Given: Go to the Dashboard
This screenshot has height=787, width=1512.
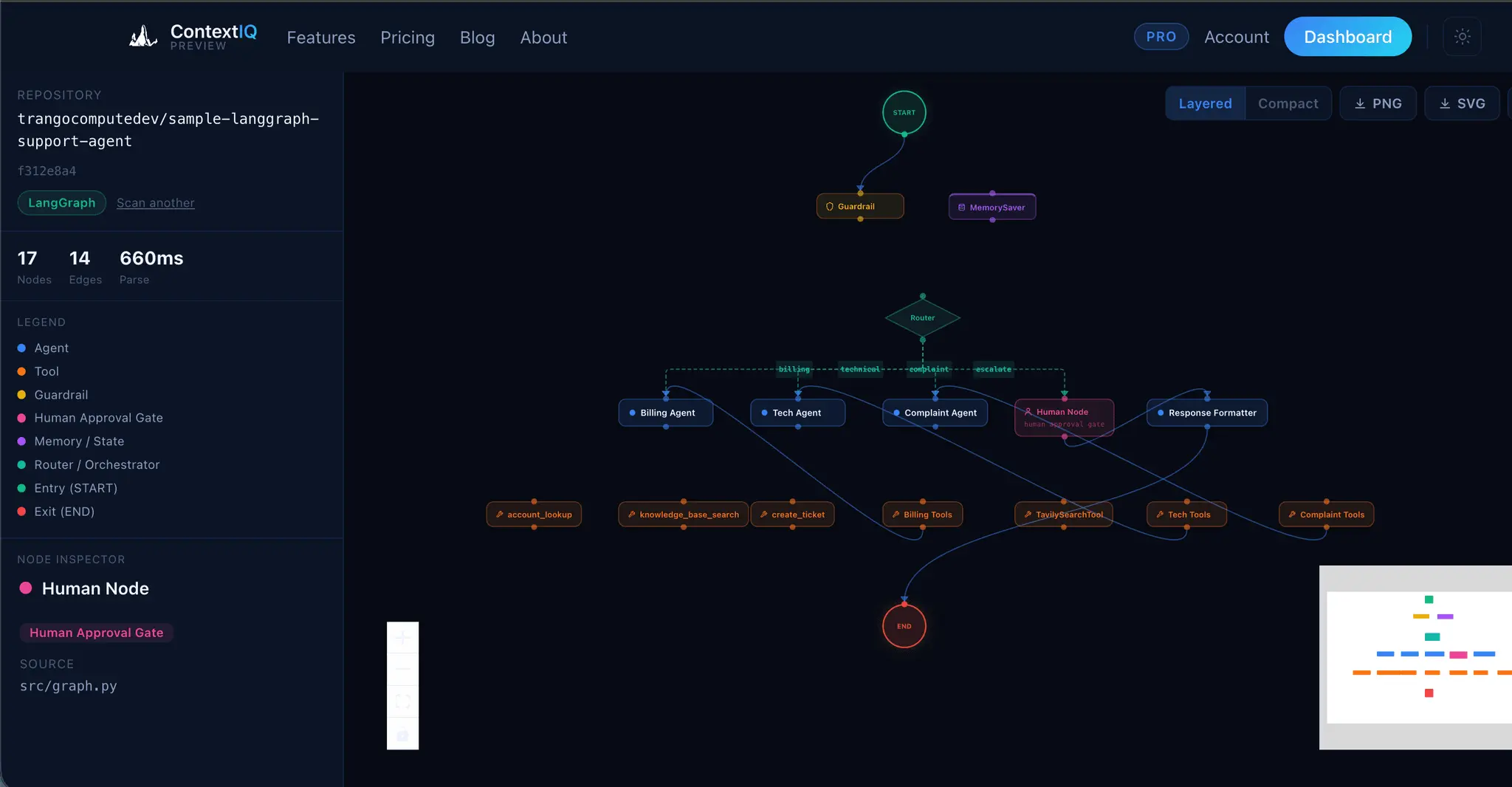Looking at the screenshot, I should tap(1347, 37).
